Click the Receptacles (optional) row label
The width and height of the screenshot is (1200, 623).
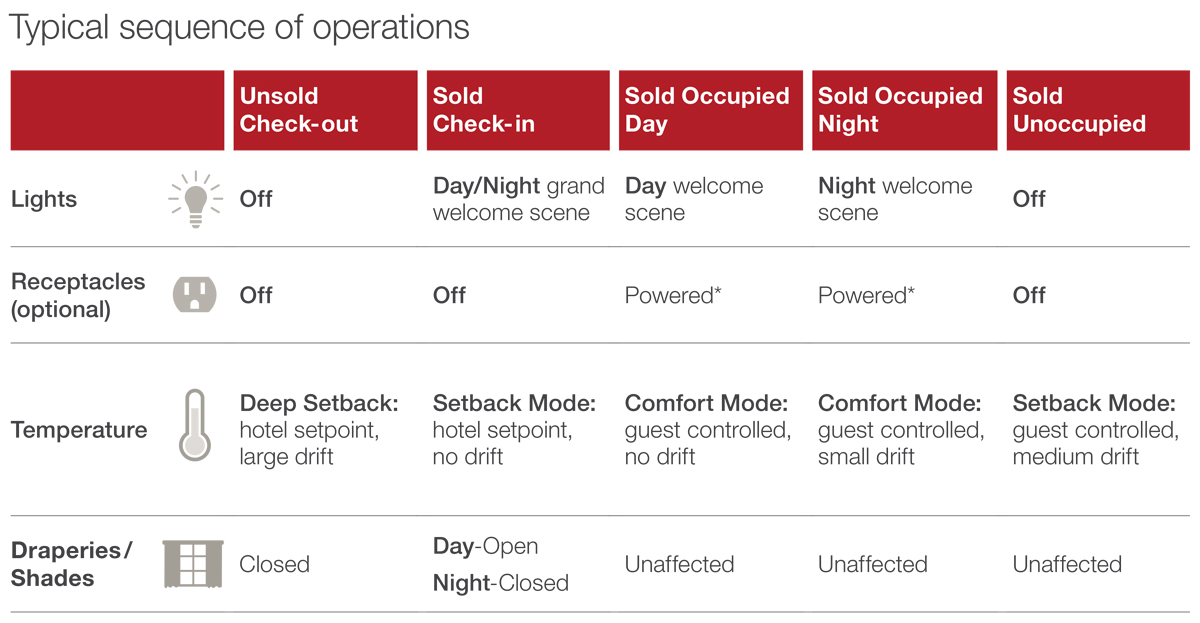click(x=78, y=295)
